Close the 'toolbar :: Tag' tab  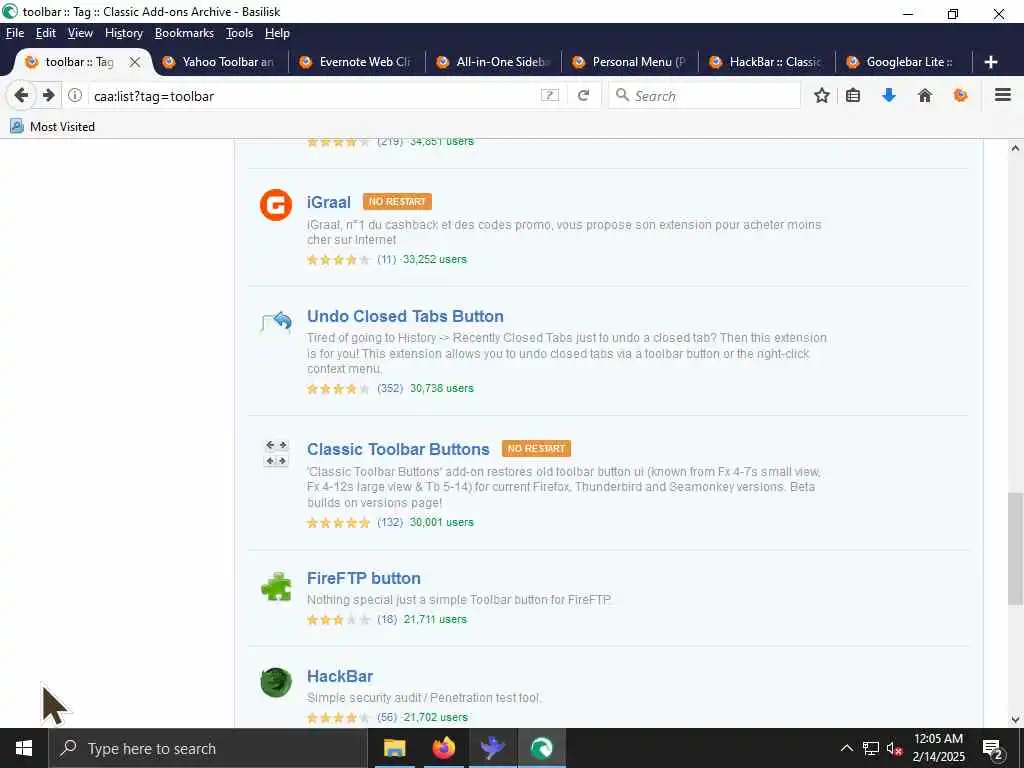(135, 62)
